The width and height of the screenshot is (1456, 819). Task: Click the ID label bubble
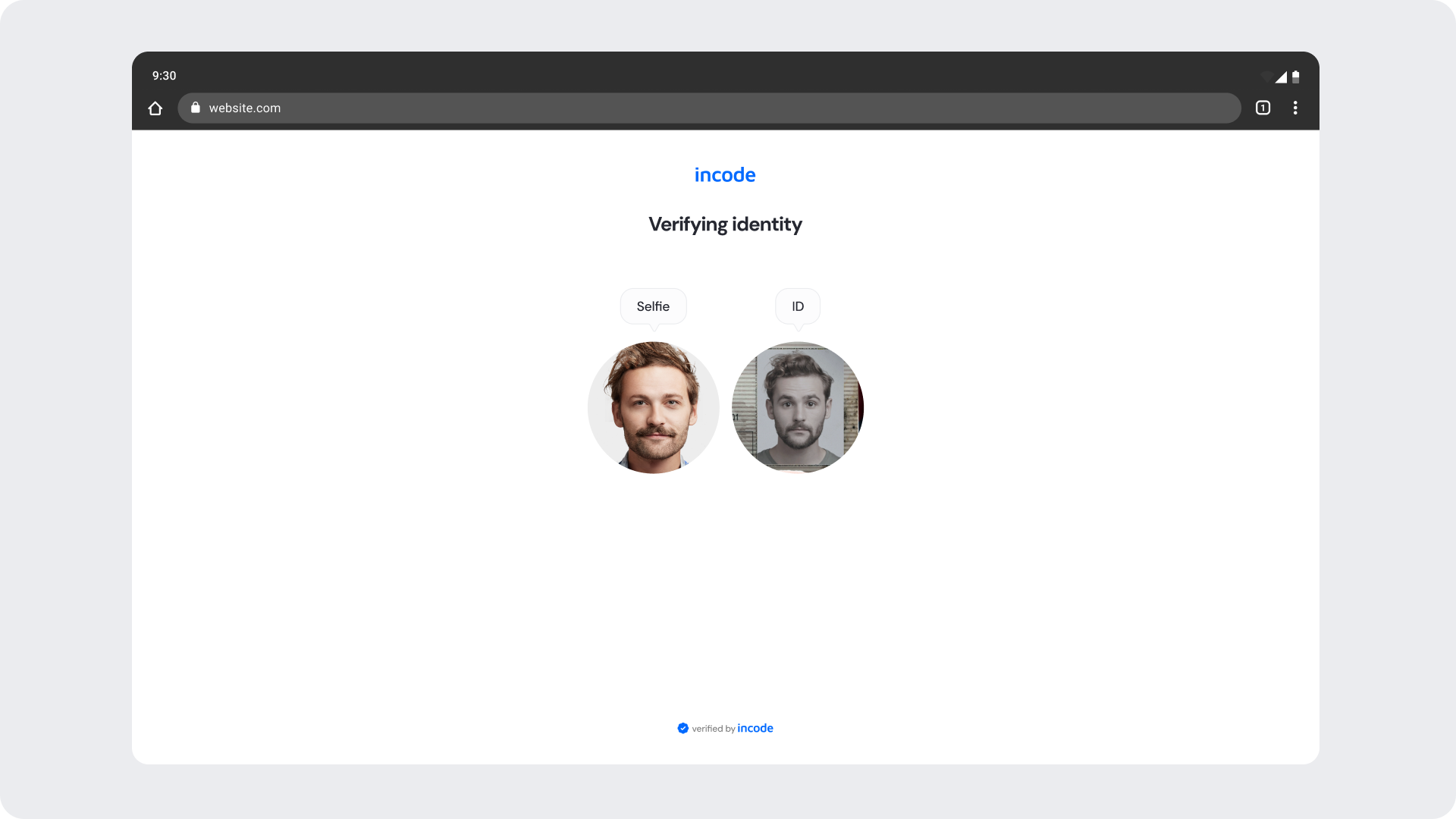797,306
